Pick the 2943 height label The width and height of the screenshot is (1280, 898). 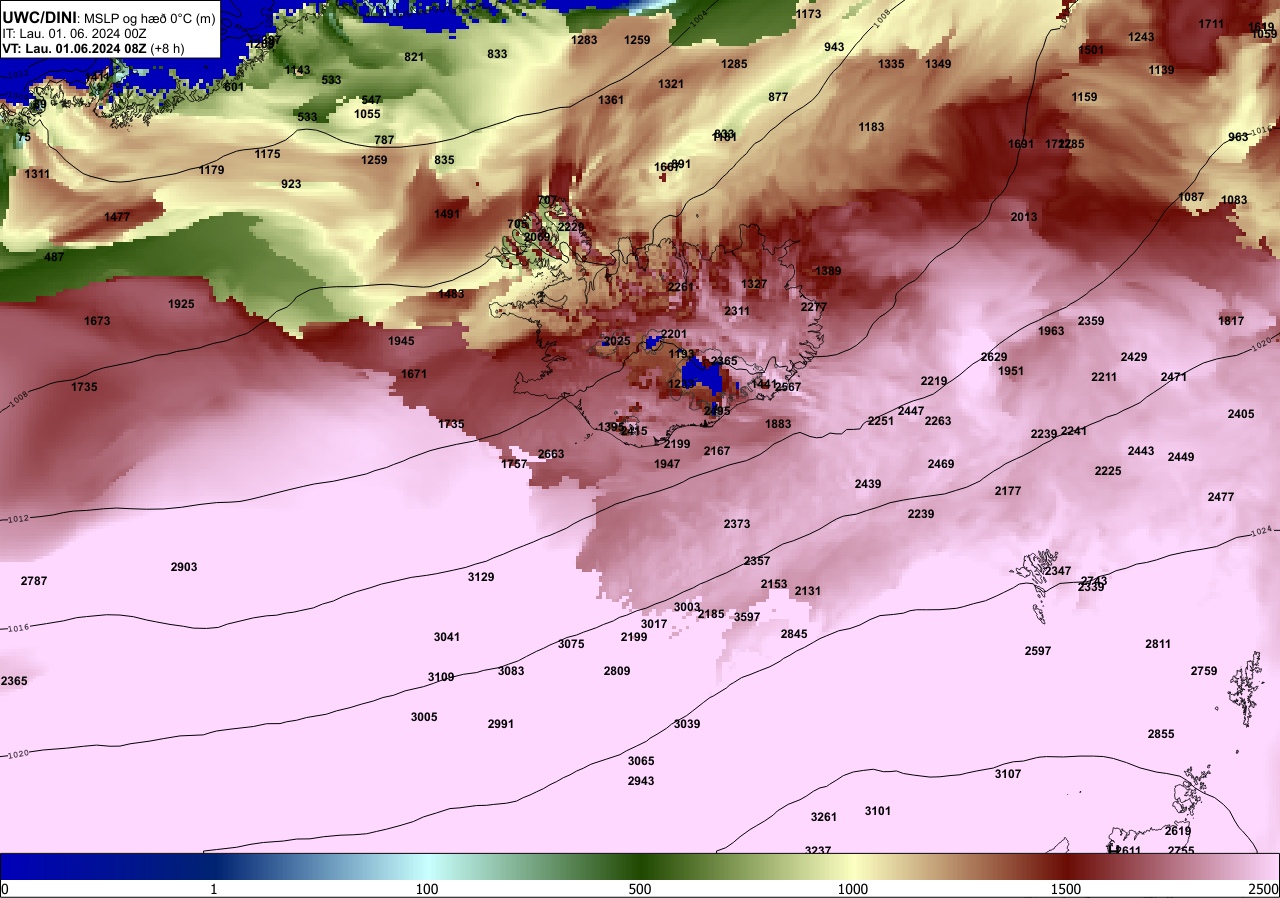tap(641, 781)
